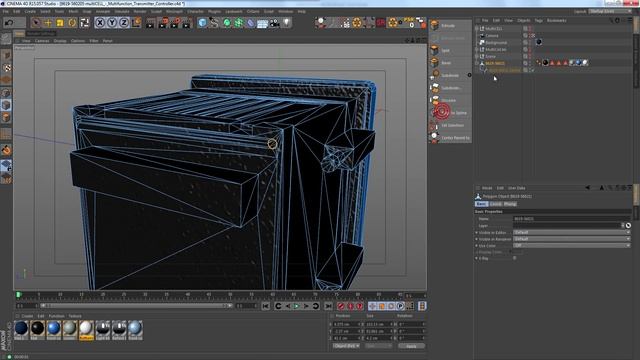Click the timeline preview range slider
This screenshot has width=640, height=360.
[x=137, y=306]
